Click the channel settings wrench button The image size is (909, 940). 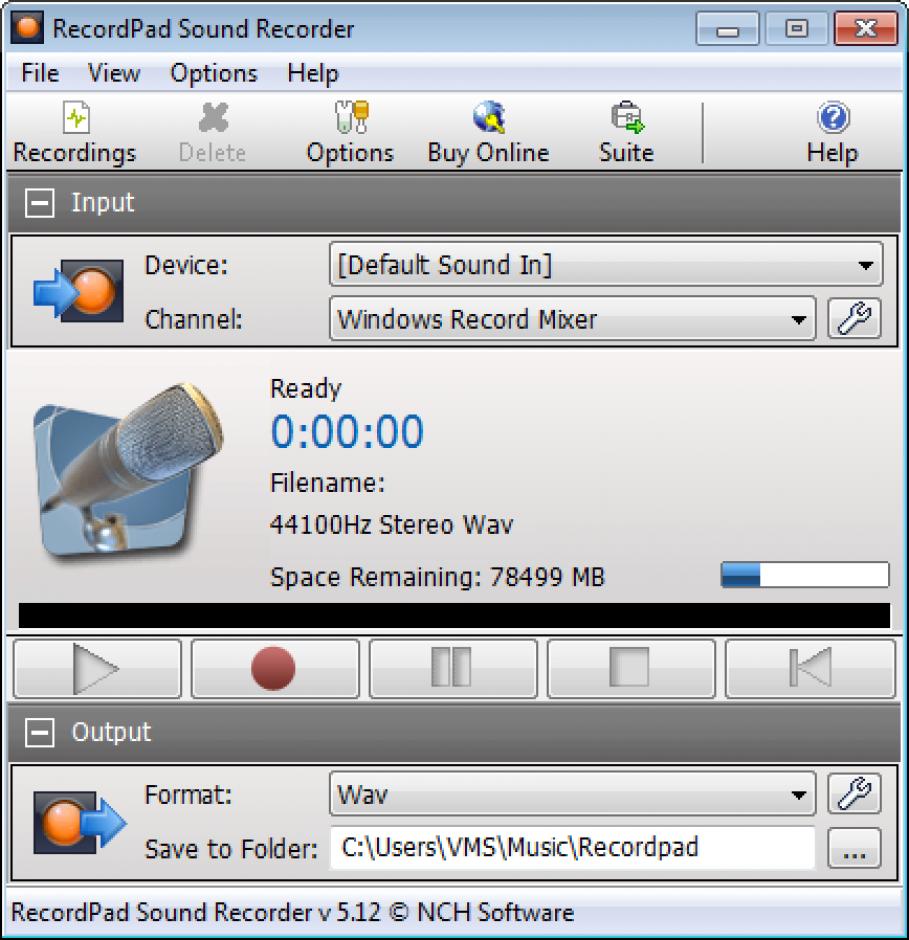point(854,318)
